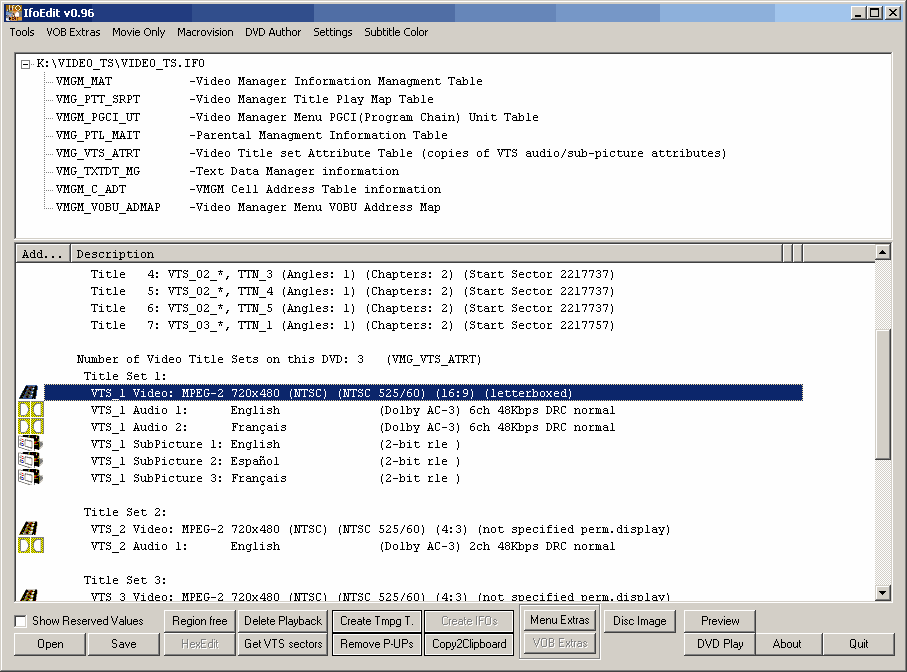The image size is (907, 672).
Task: Select the VMGM_PGCI_UT tree item
Action: (x=98, y=117)
